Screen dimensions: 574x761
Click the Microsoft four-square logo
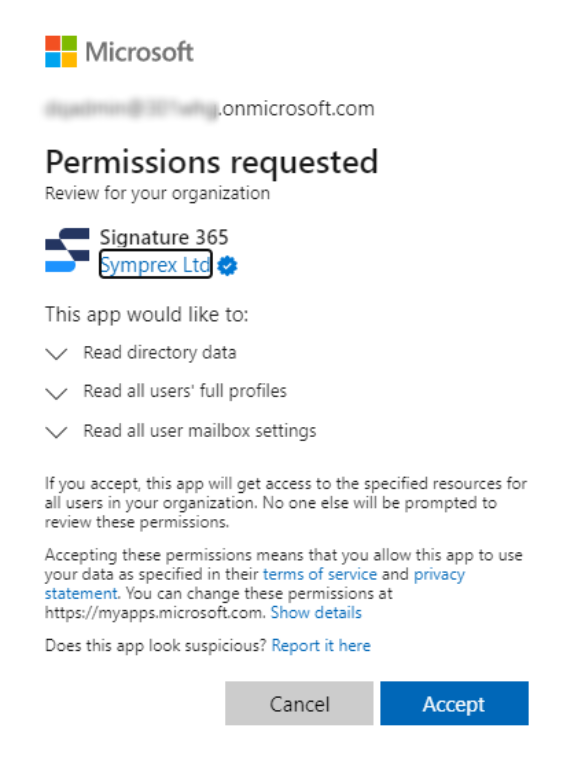pyautogui.click(x=61, y=51)
